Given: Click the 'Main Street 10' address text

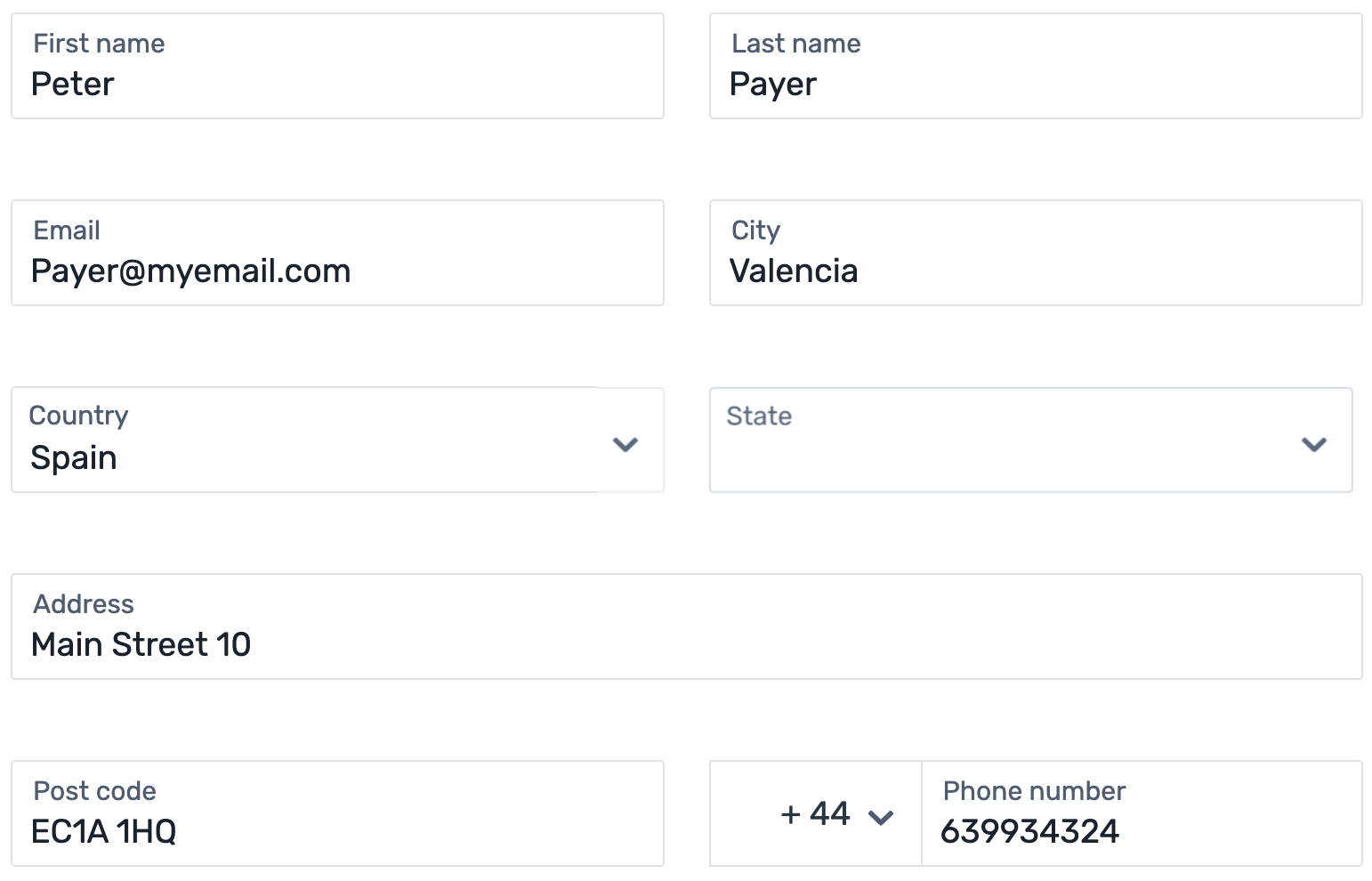Looking at the screenshot, I should click(x=141, y=645).
